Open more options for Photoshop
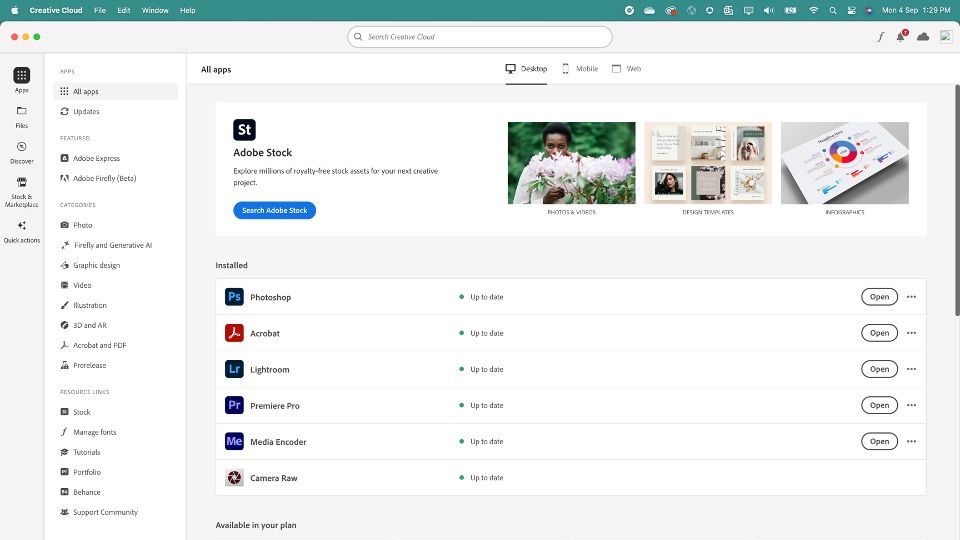This screenshot has height=540, width=960. 912,297
